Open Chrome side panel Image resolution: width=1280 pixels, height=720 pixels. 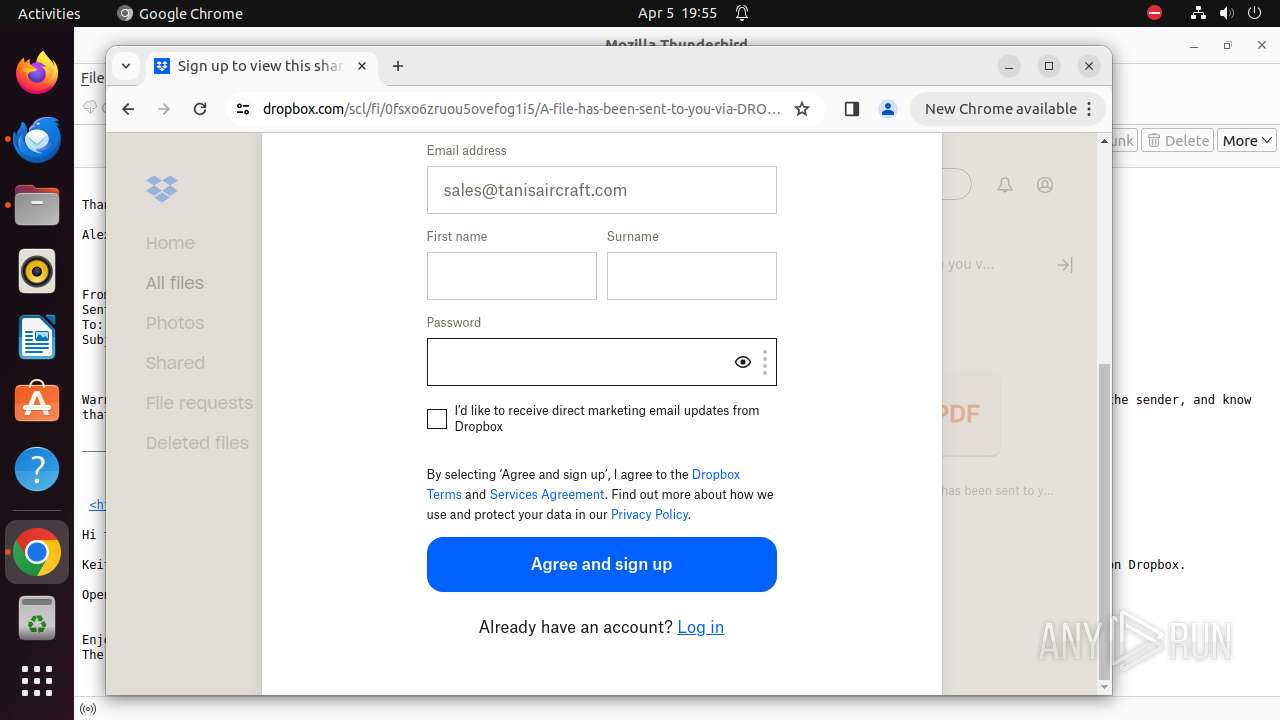pos(852,109)
